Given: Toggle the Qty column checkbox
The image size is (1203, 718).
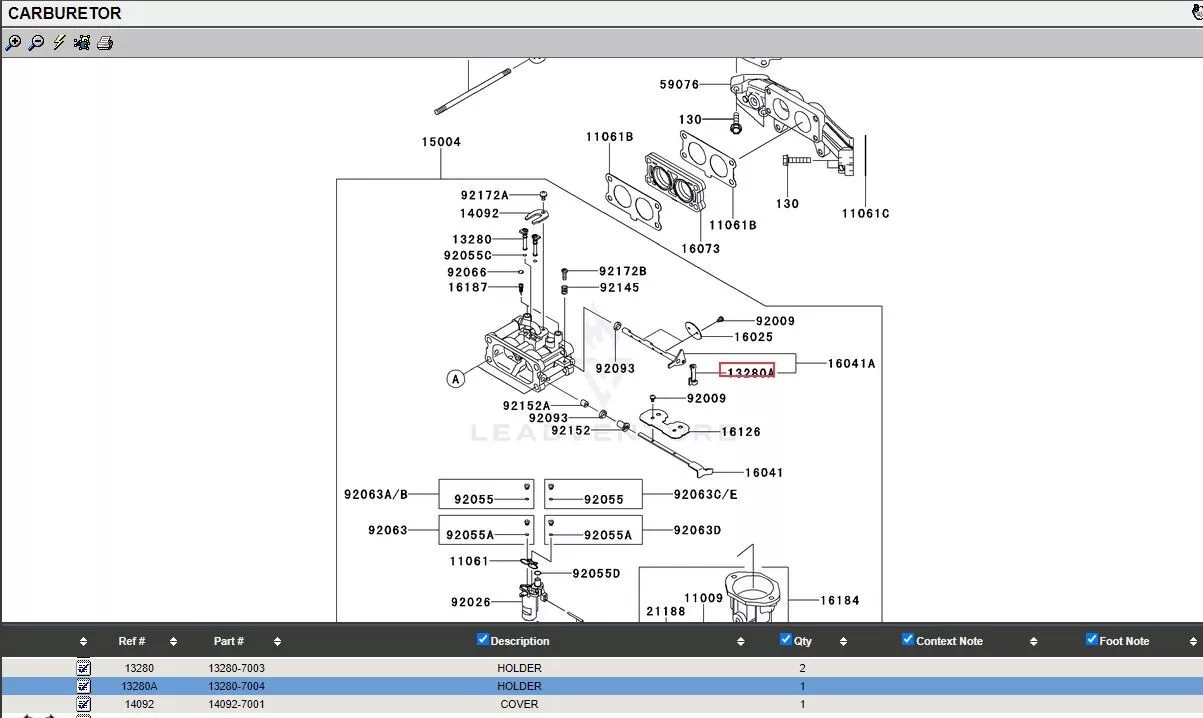Looking at the screenshot, I should 785,640.
